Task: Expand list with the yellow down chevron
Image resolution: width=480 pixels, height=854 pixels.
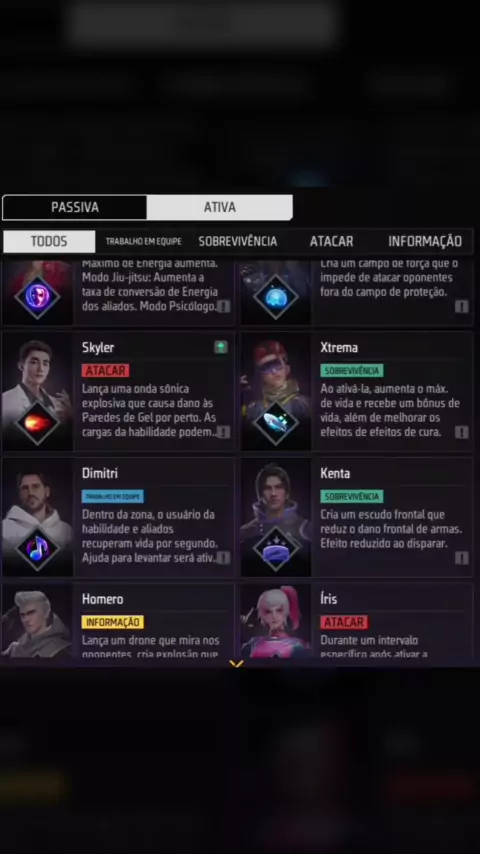Action: [x=236, y=663]
